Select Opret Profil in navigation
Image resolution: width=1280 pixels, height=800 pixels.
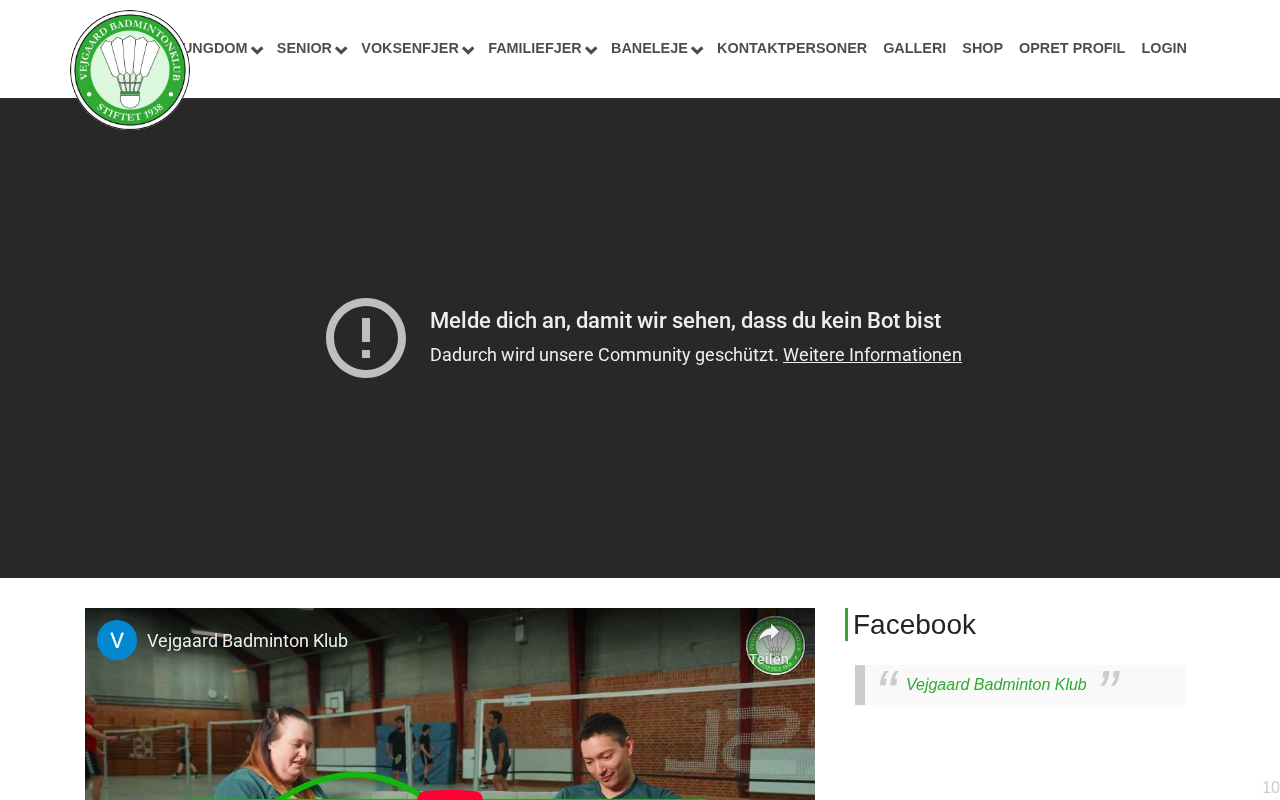point(1072,48)
